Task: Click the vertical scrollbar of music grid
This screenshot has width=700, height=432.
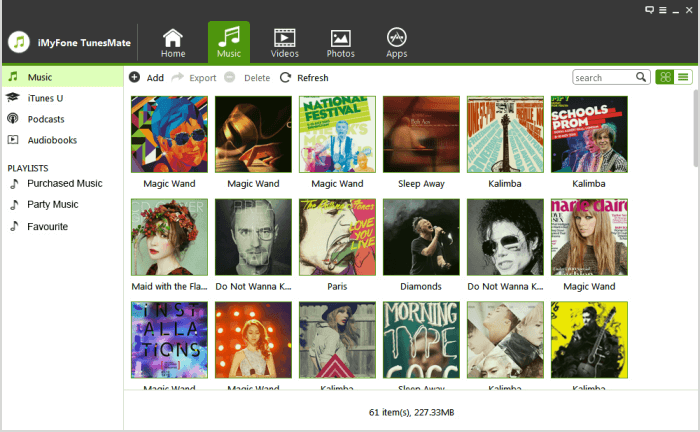Action: [x=696, y=128]
